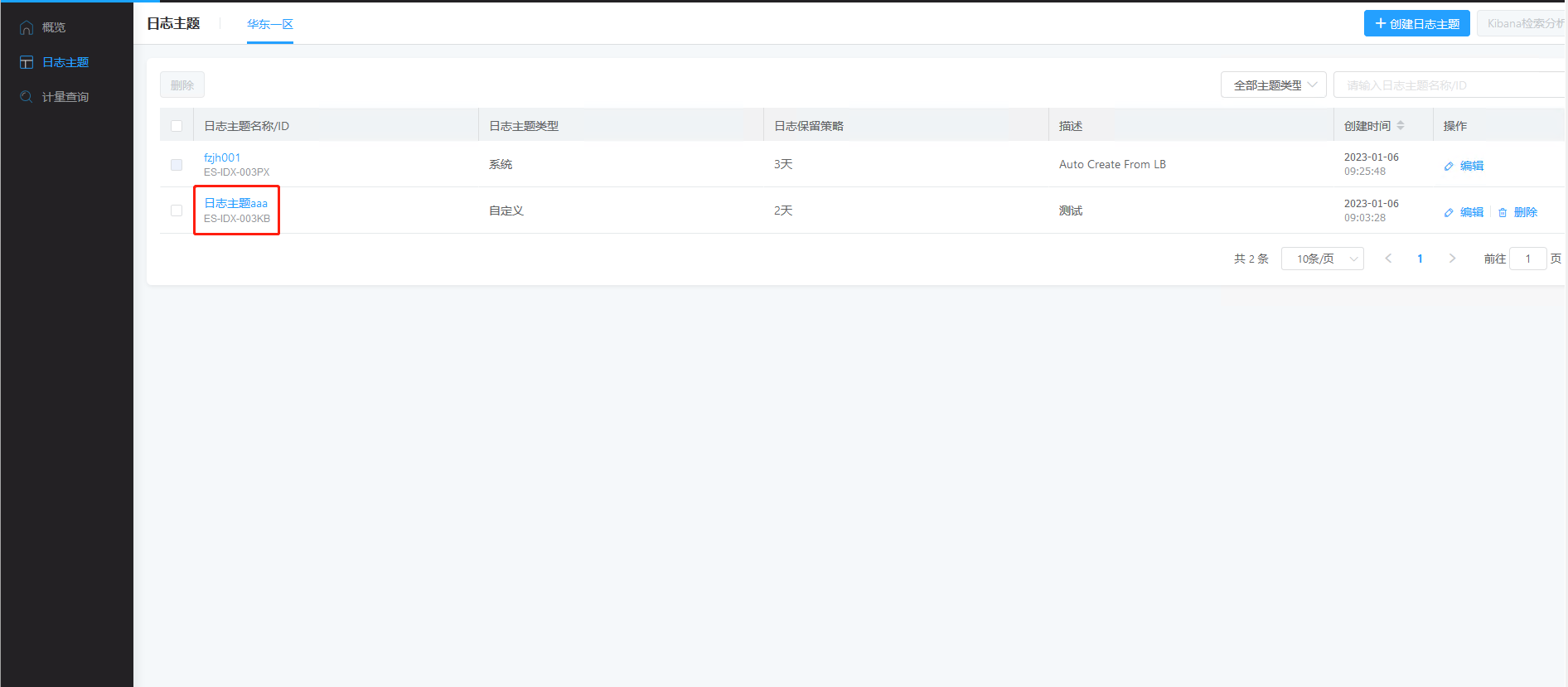Image resolution: width=1568 pixels, height=687 pixels.
Task: Click the pencil edit icon in fzjh001 row
Action: coord(1449,166)
